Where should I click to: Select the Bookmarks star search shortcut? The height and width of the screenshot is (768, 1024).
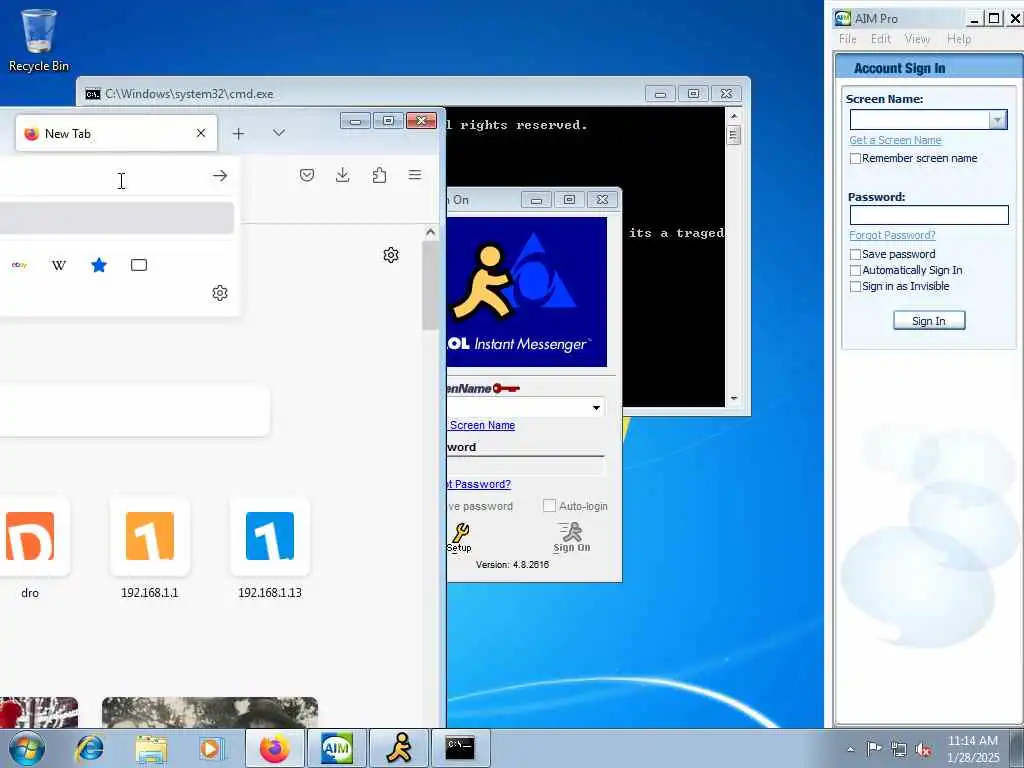click(99, 265)
